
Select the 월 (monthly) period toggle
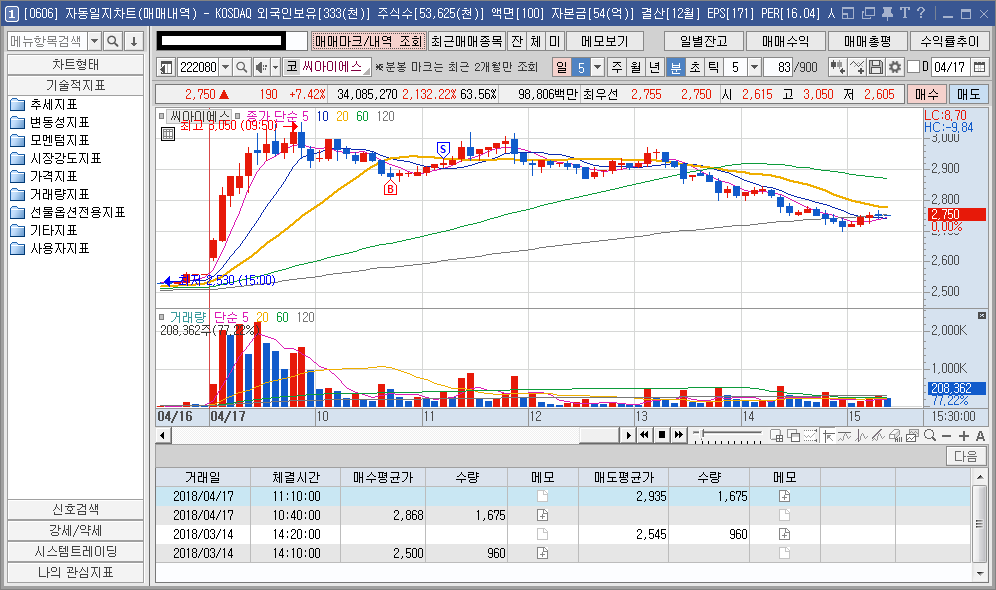[x=636, y=67]
